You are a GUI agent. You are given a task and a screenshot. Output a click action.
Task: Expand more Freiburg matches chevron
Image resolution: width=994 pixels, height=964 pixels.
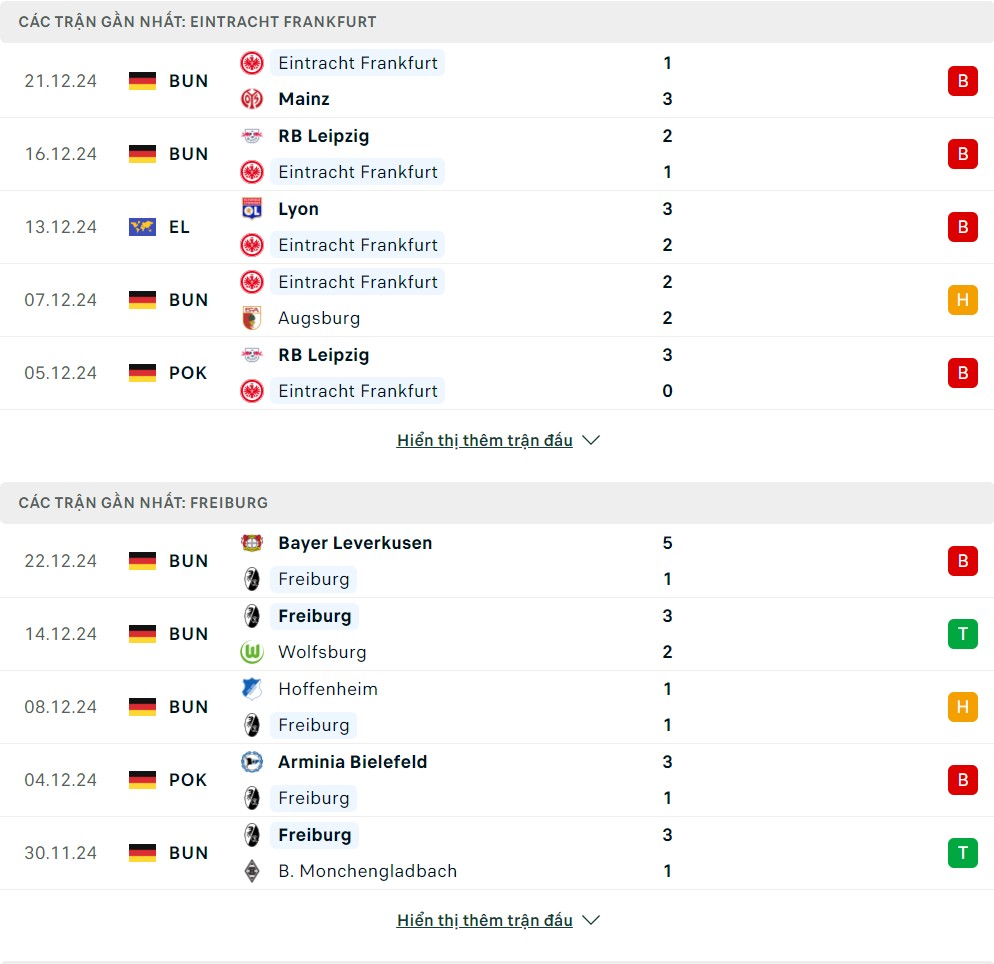pyautogui.click(x=591, y=920)
